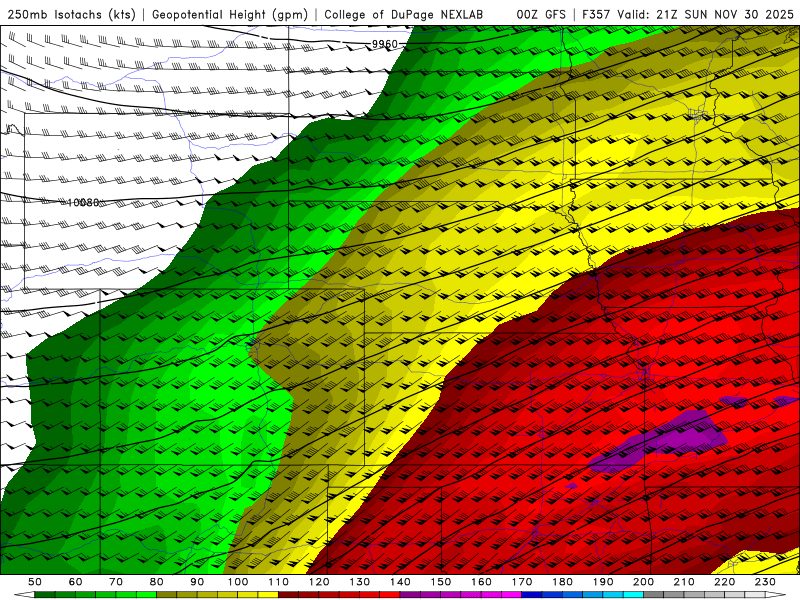
Task: Click the 190 value on the color scale
Action: click(x=603, y=582)
